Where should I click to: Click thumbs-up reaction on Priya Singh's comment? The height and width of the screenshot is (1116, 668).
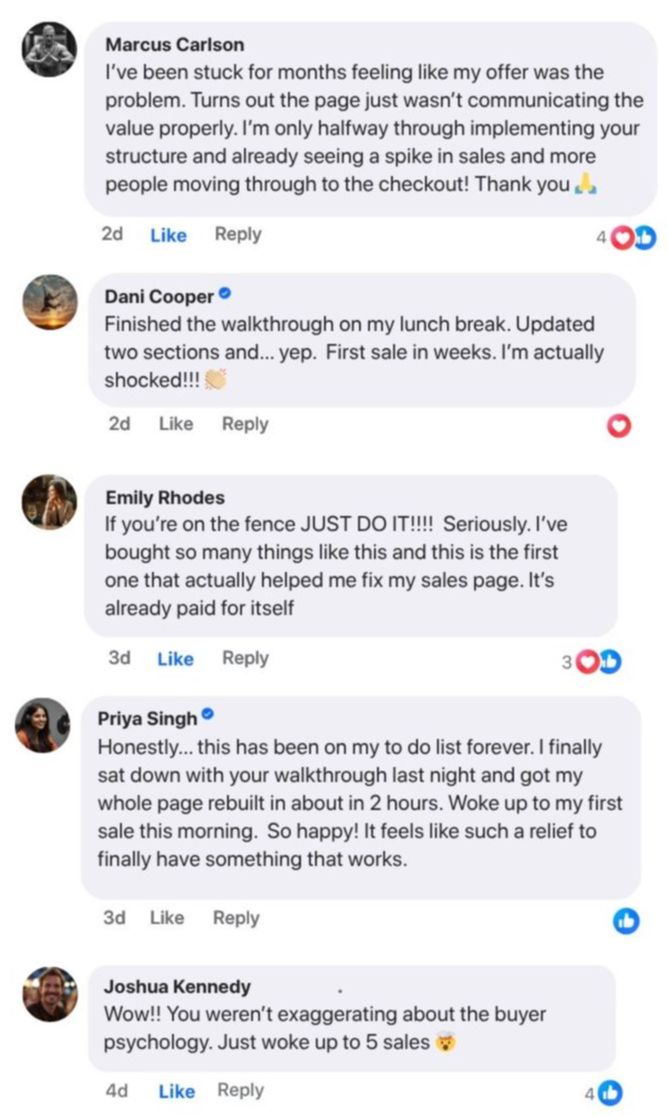point(626,922)
